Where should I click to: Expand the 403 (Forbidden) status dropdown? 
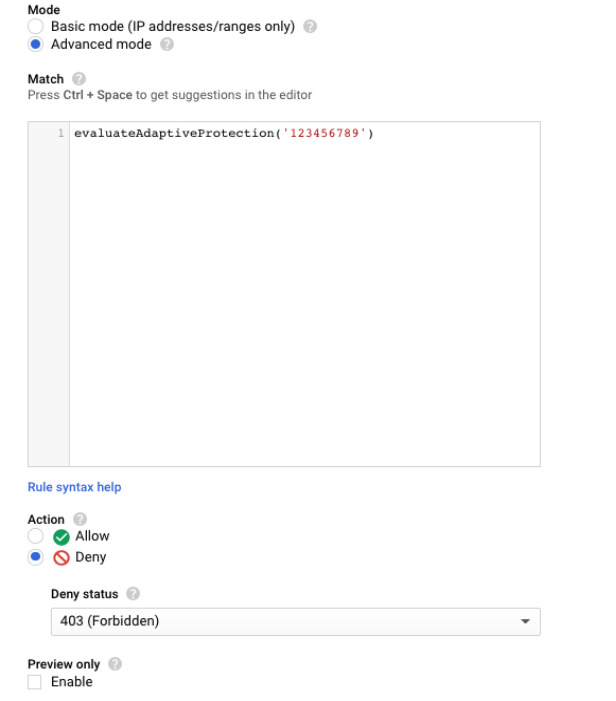click(x=295, y=621)
